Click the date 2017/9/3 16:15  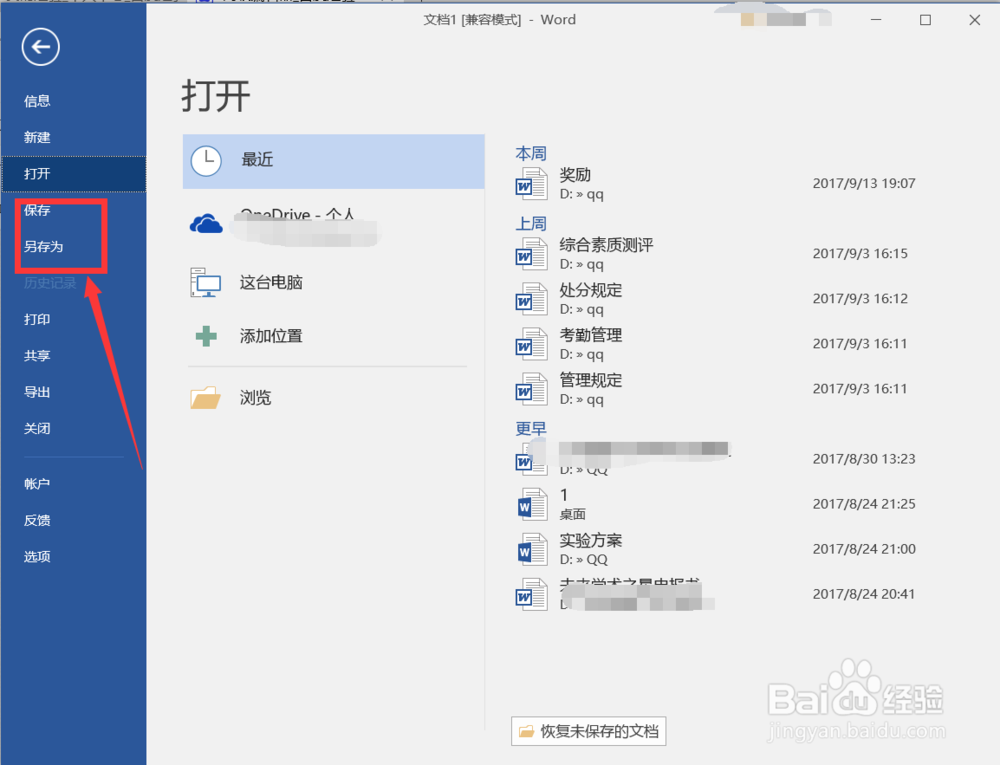860,254
